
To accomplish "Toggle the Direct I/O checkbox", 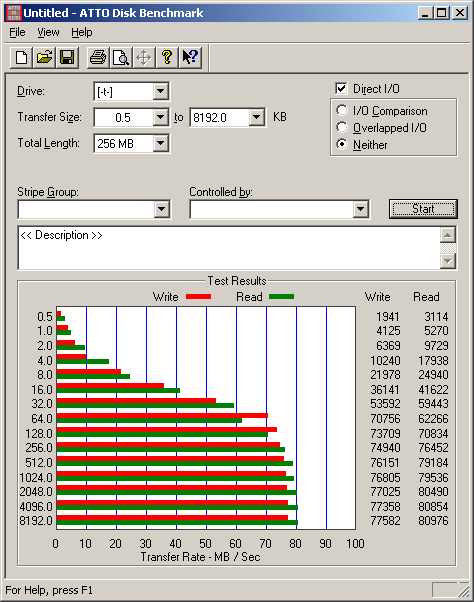I will 341,89.
